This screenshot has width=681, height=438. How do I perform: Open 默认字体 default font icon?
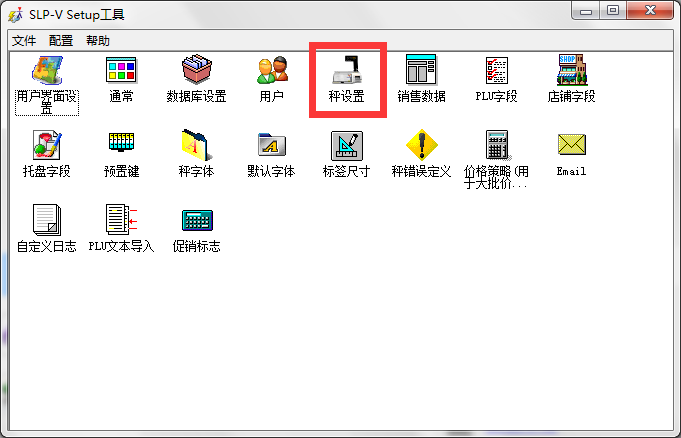[272, 145]
